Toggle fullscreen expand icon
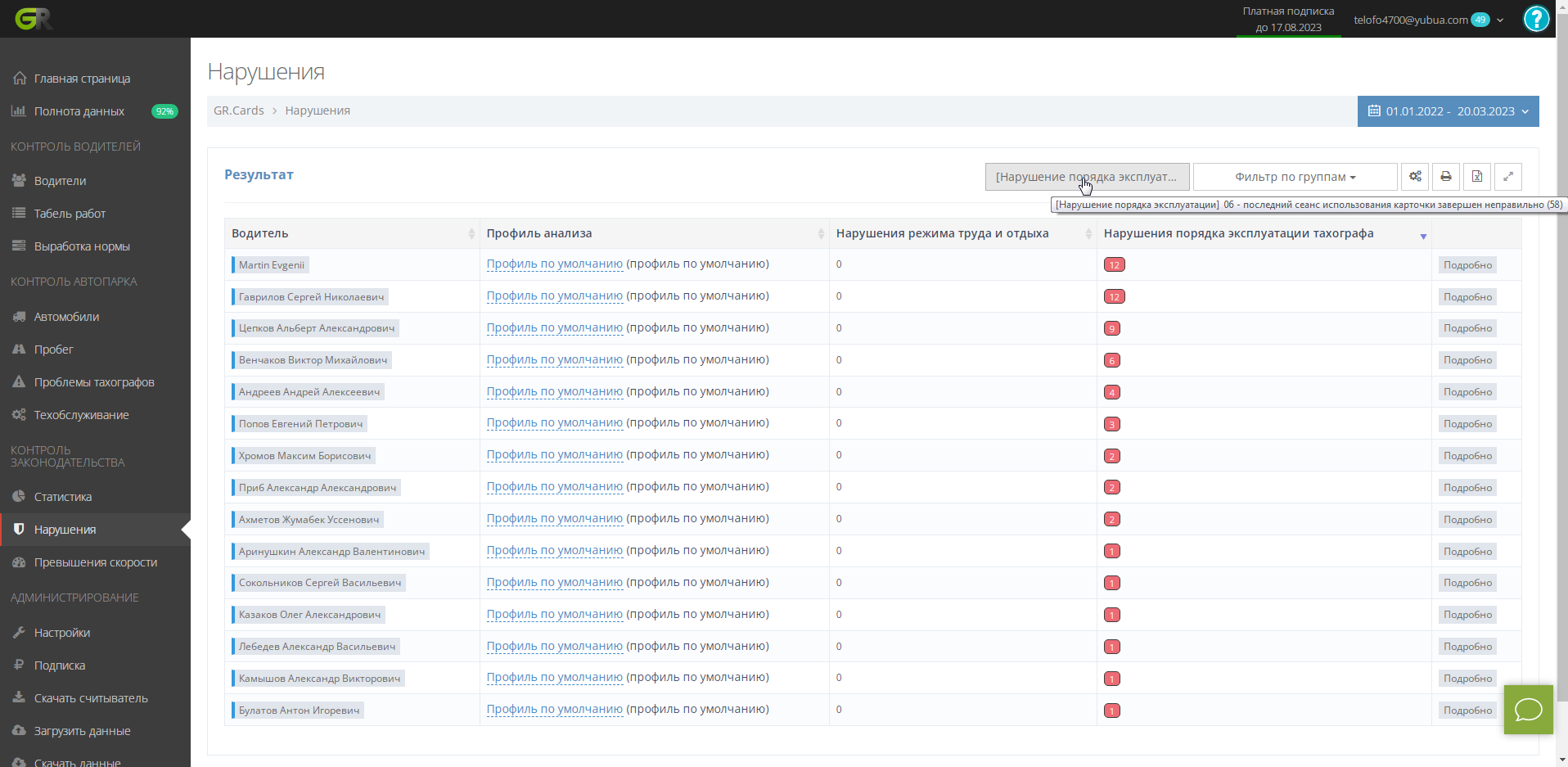 coord(1508,177)
